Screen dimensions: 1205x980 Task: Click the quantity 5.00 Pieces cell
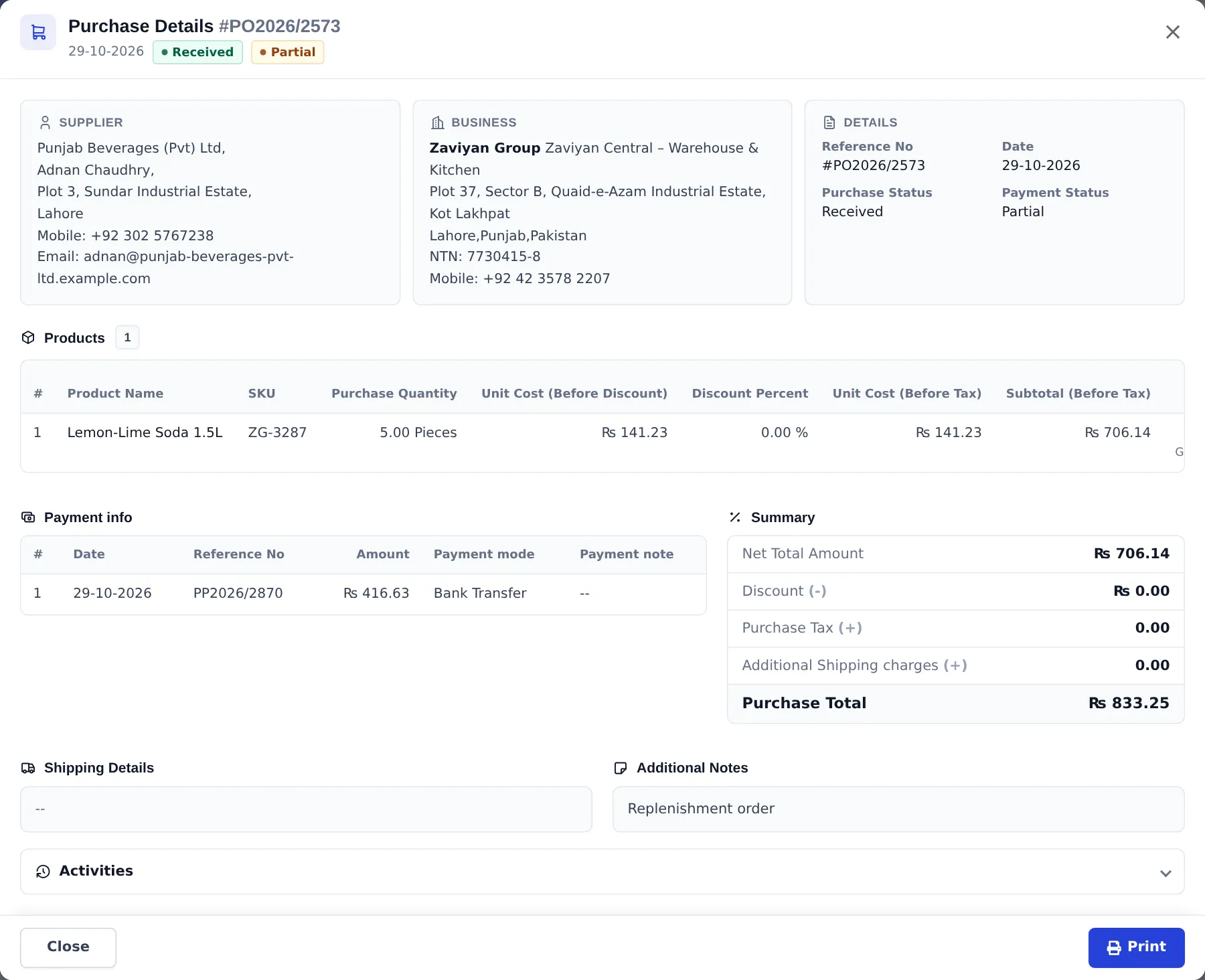tap(418, 432)
